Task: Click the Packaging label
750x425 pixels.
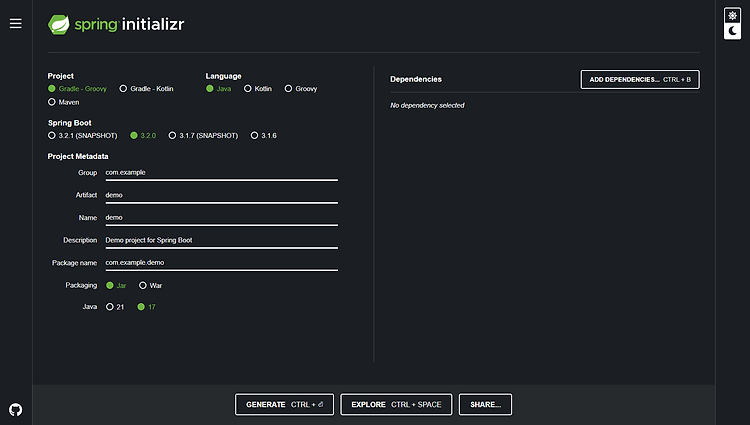Action: [81, 285]
